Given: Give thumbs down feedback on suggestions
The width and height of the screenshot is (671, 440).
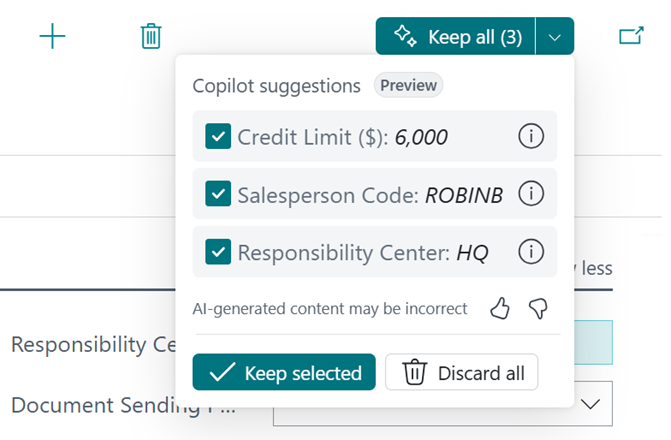Looking at the screenshot, I should 538,308.
